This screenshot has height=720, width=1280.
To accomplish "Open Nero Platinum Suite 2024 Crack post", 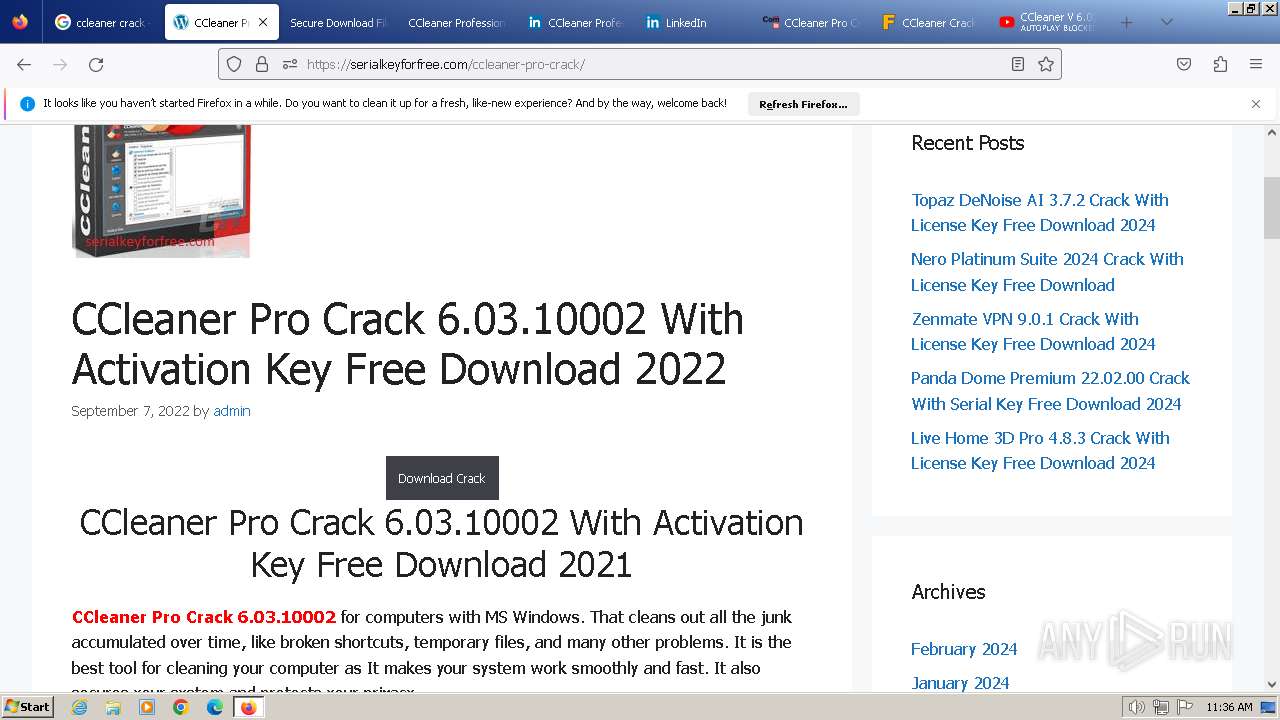I will click(x=1047, y=272).
